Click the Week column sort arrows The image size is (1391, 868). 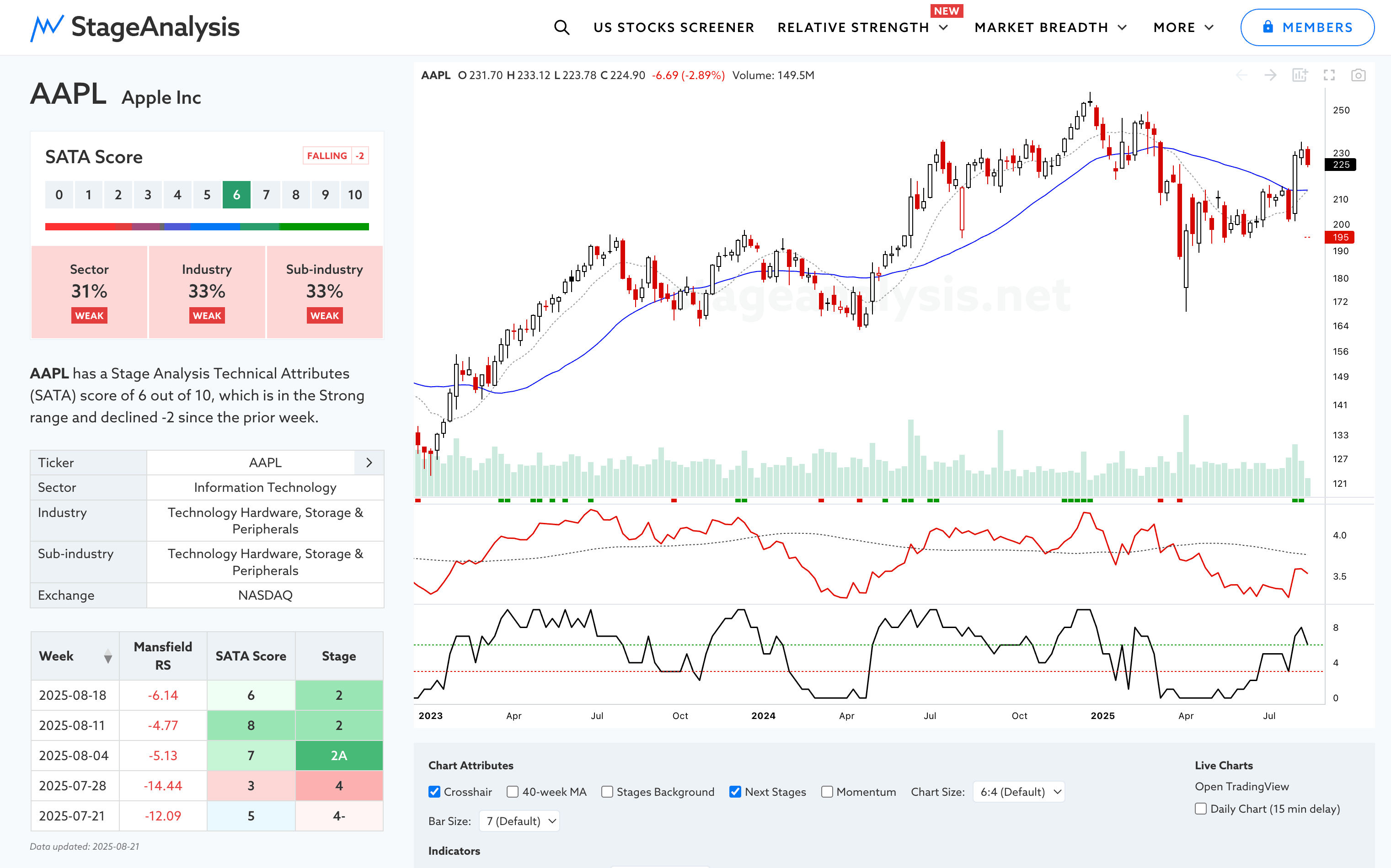pos(108,656)
